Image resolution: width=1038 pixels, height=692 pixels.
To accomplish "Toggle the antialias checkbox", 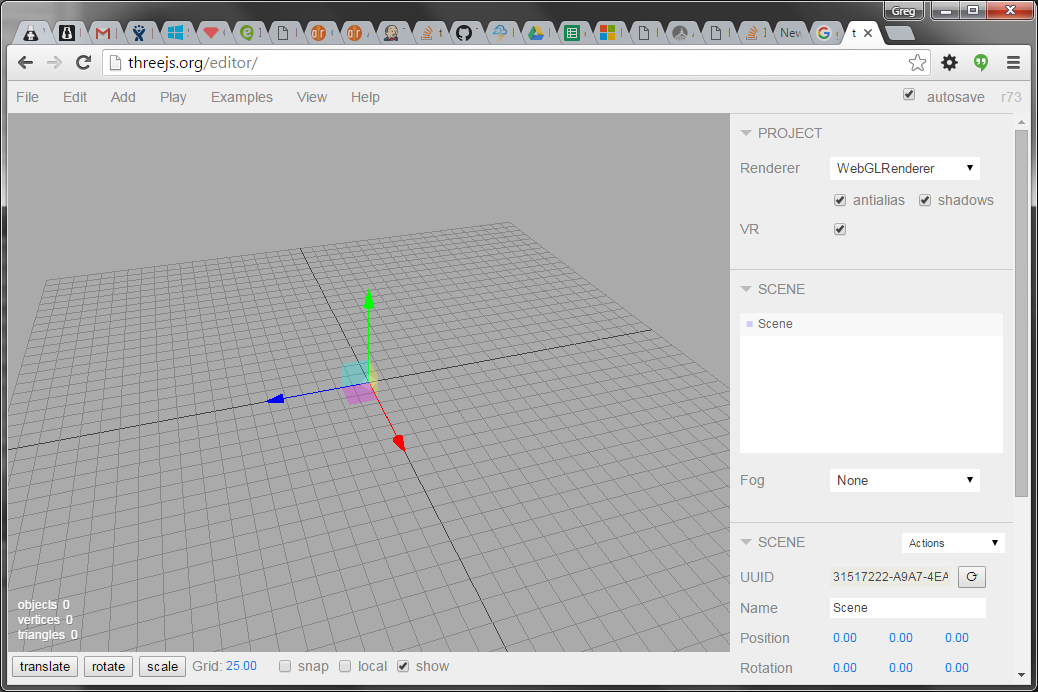I will pyautogui.click(x=840, y=200).
